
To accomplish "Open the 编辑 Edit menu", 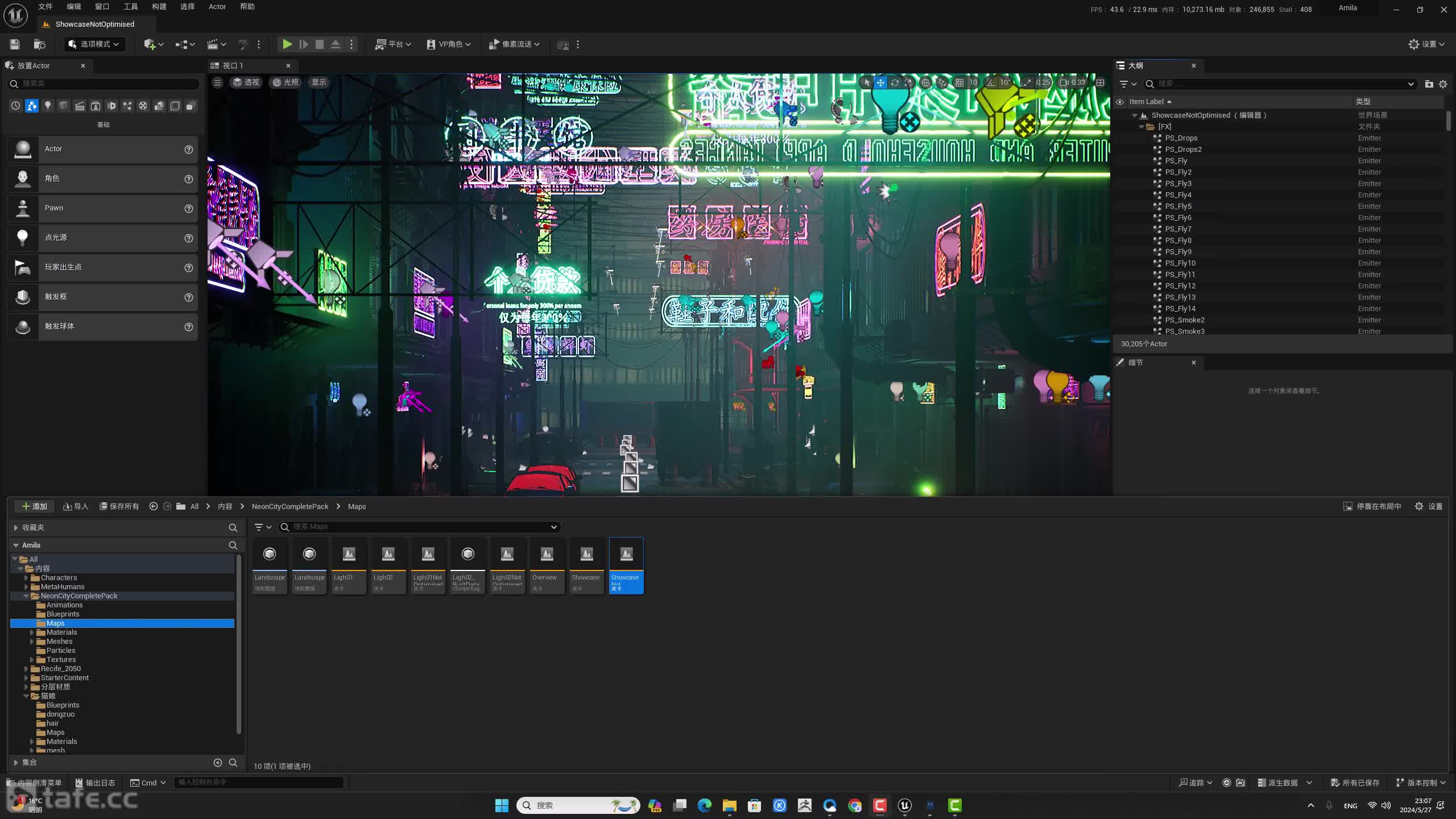I will [x=74, y=7].
